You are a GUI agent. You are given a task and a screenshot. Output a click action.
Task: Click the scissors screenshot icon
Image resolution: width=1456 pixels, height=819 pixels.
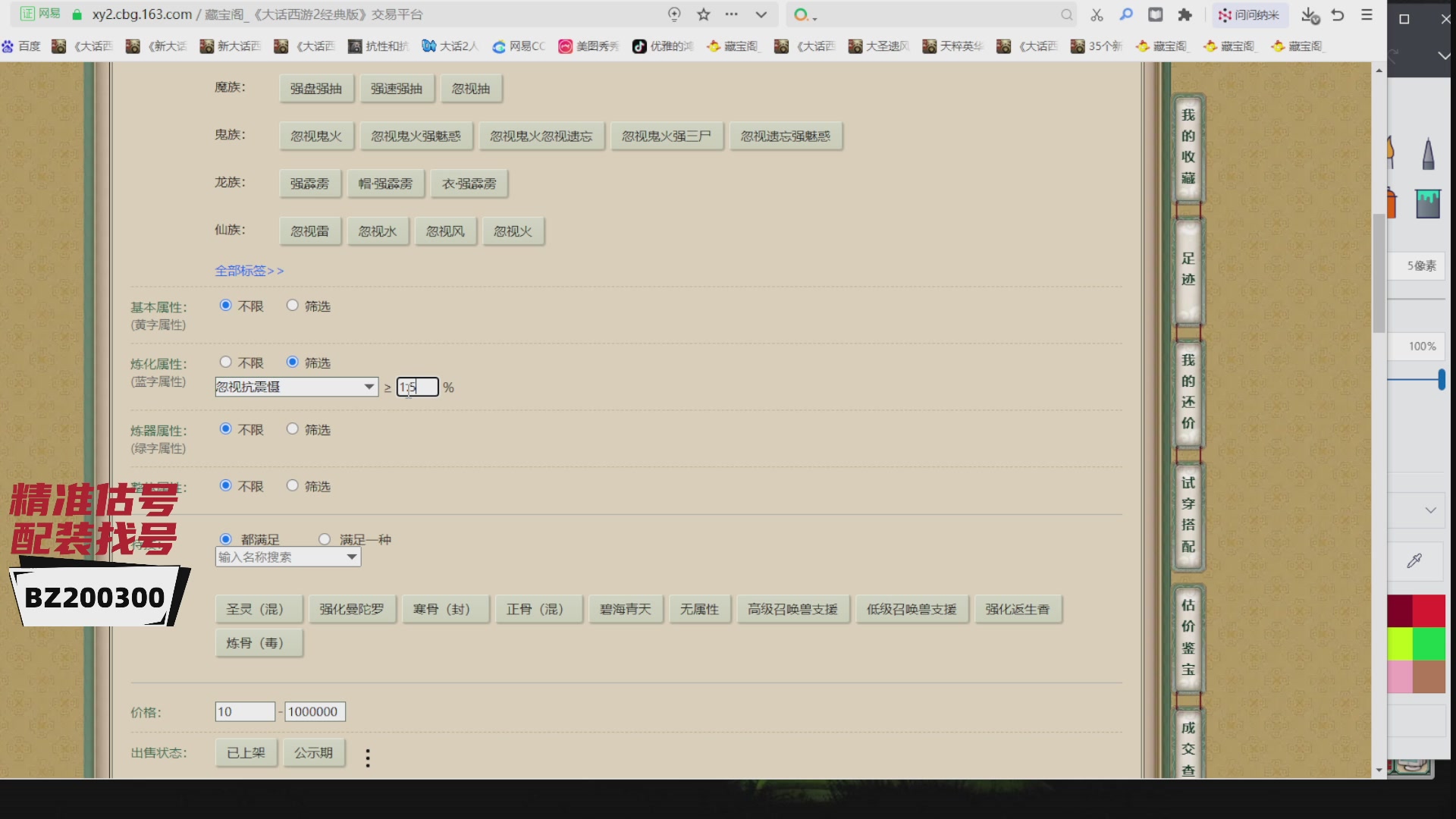pyautogui.click(x=1097, y=14)
